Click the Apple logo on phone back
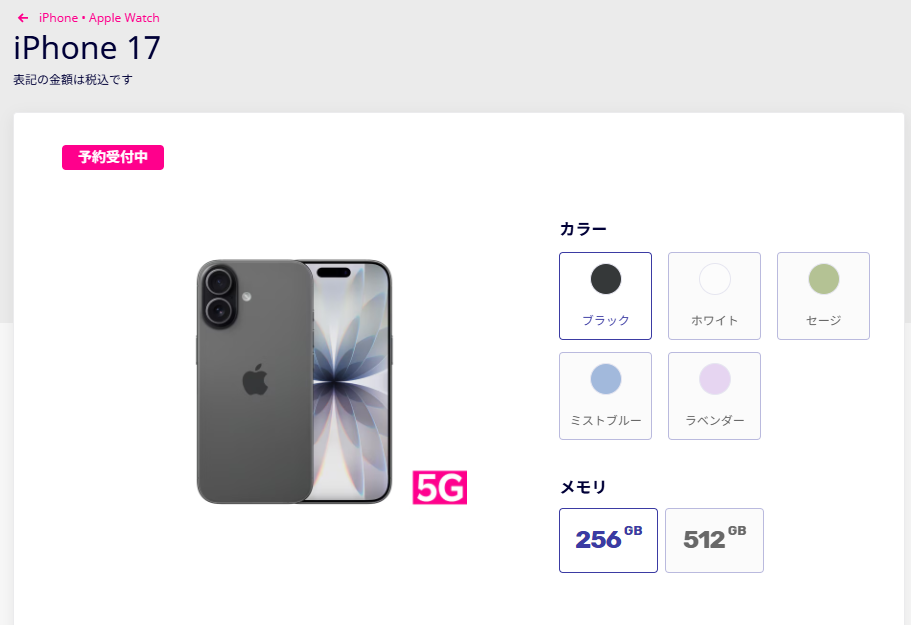The height and width of the screenshot is (625, 911). pos(255,380)
